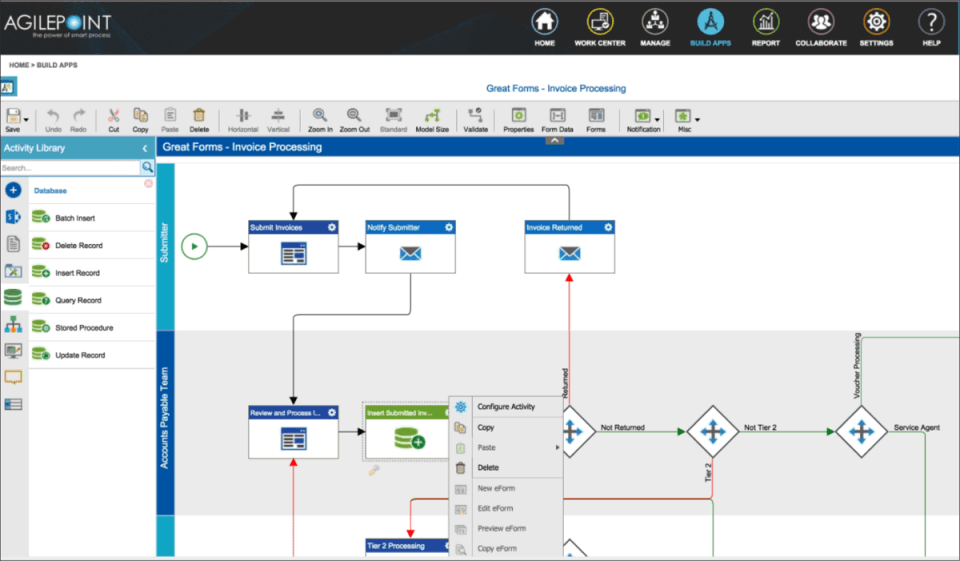Click the Cut scissors icon
Image resolution: width=960 pixels, height=561 pixels.
(113, 115)
